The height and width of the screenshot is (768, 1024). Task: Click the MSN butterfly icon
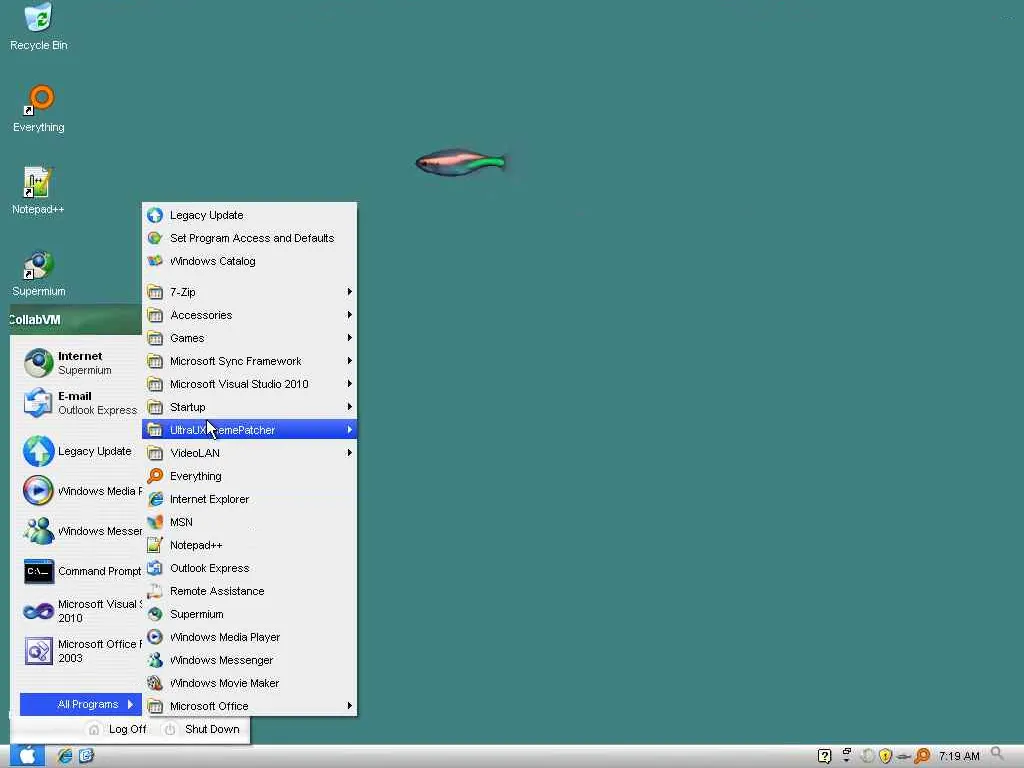click(155, 522)
